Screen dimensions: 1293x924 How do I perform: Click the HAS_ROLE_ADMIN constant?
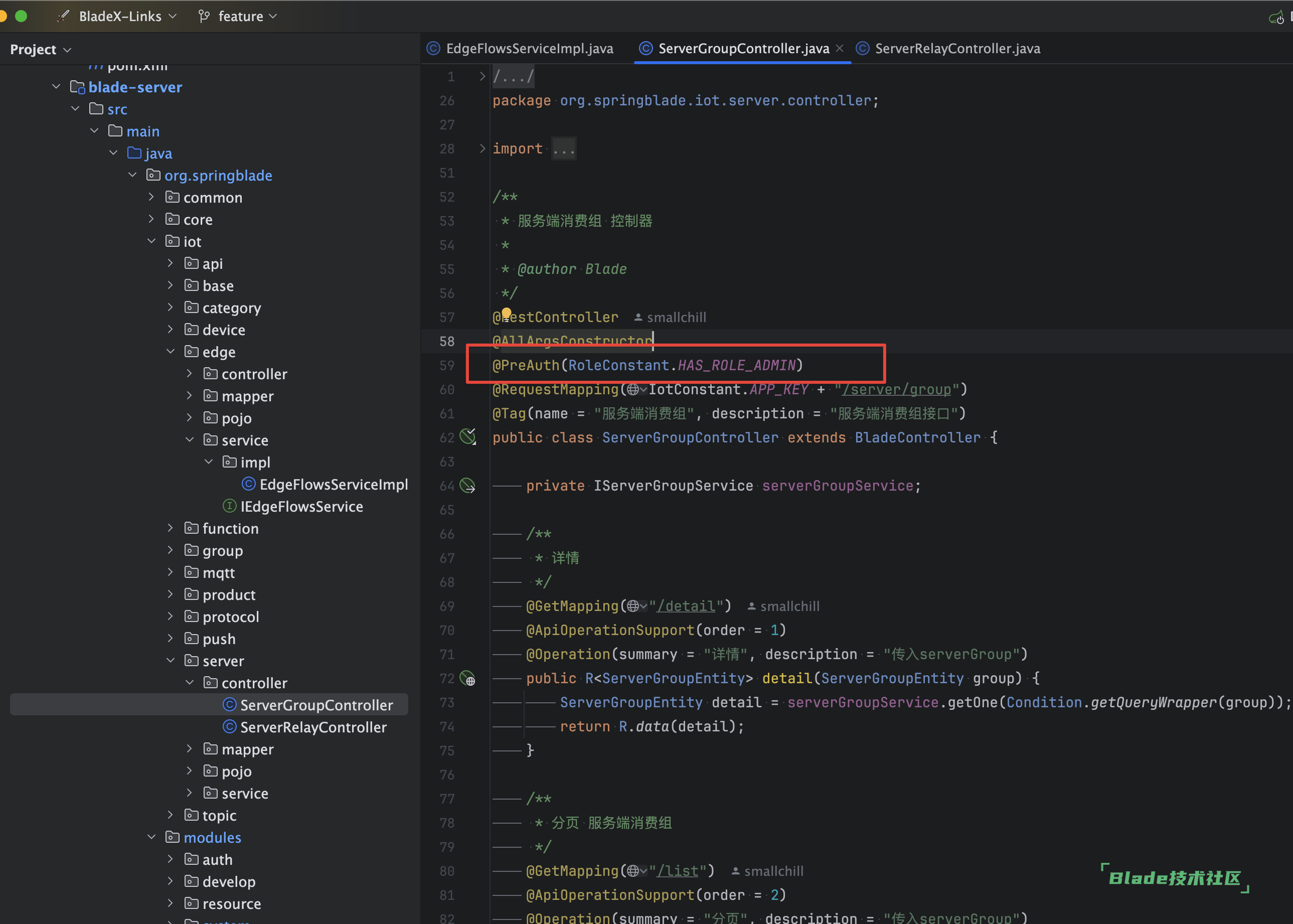click(x=737, y=365)
